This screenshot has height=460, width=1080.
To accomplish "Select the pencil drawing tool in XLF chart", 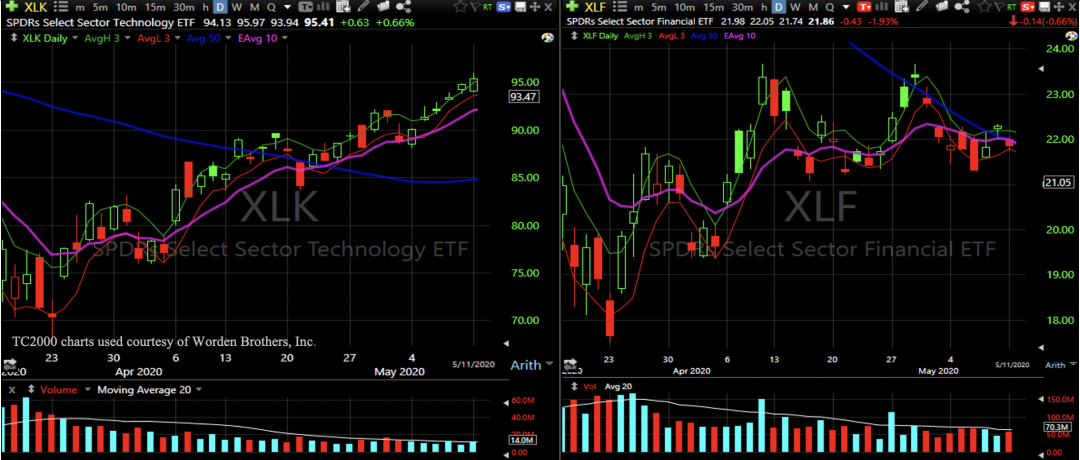I will pyautogui.click(x=922, y=7).
